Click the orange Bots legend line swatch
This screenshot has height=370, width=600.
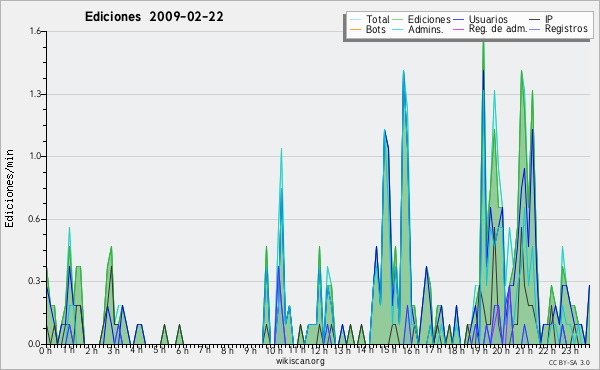point(355,29)
